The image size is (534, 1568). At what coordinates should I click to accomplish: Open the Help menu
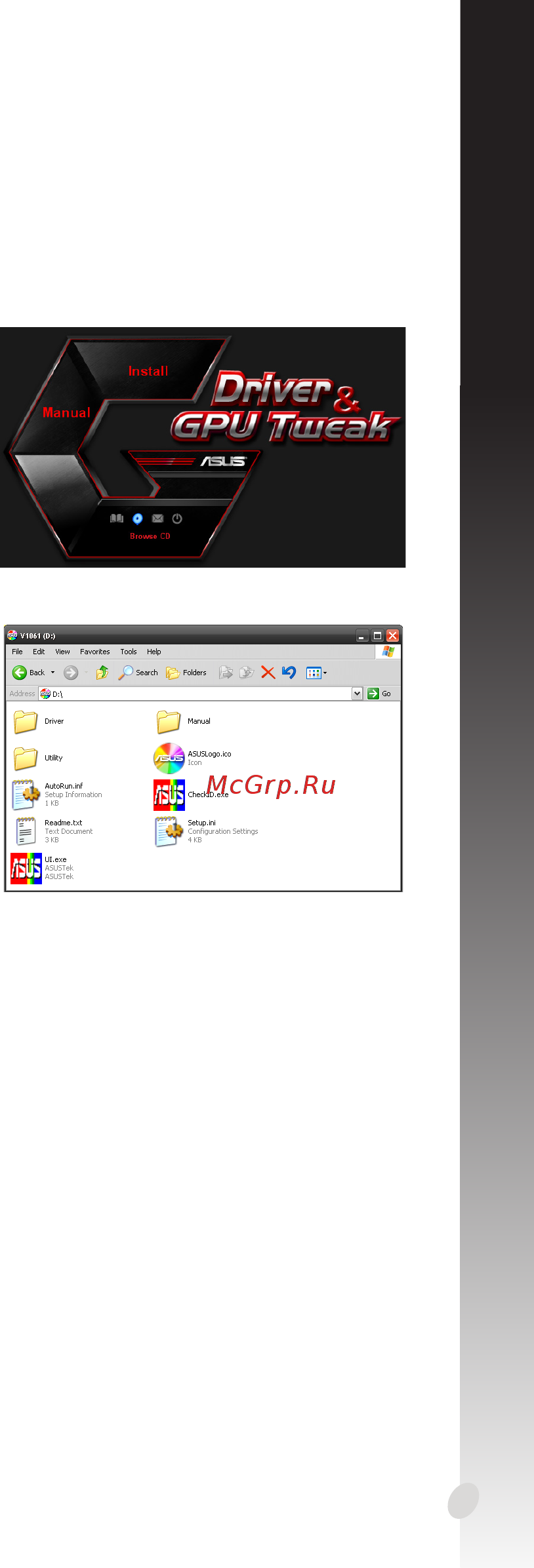coord(154,652)
